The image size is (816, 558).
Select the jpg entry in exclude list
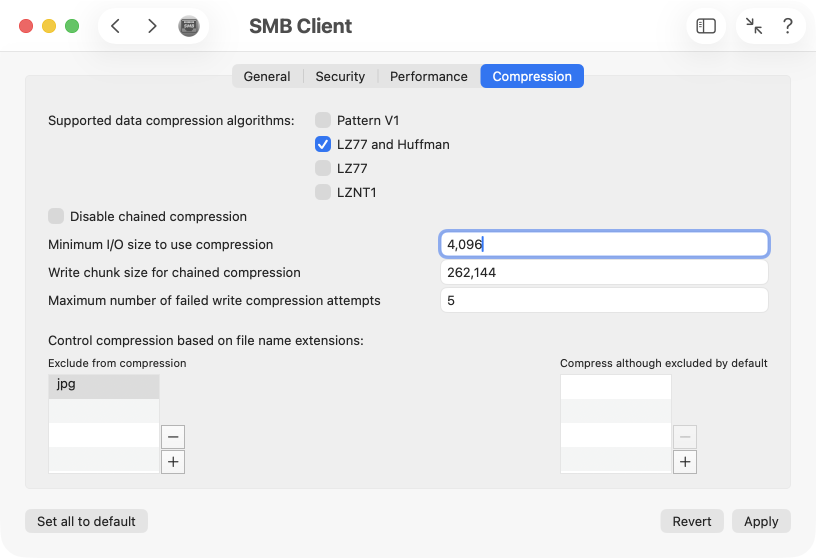coord(104,387)
